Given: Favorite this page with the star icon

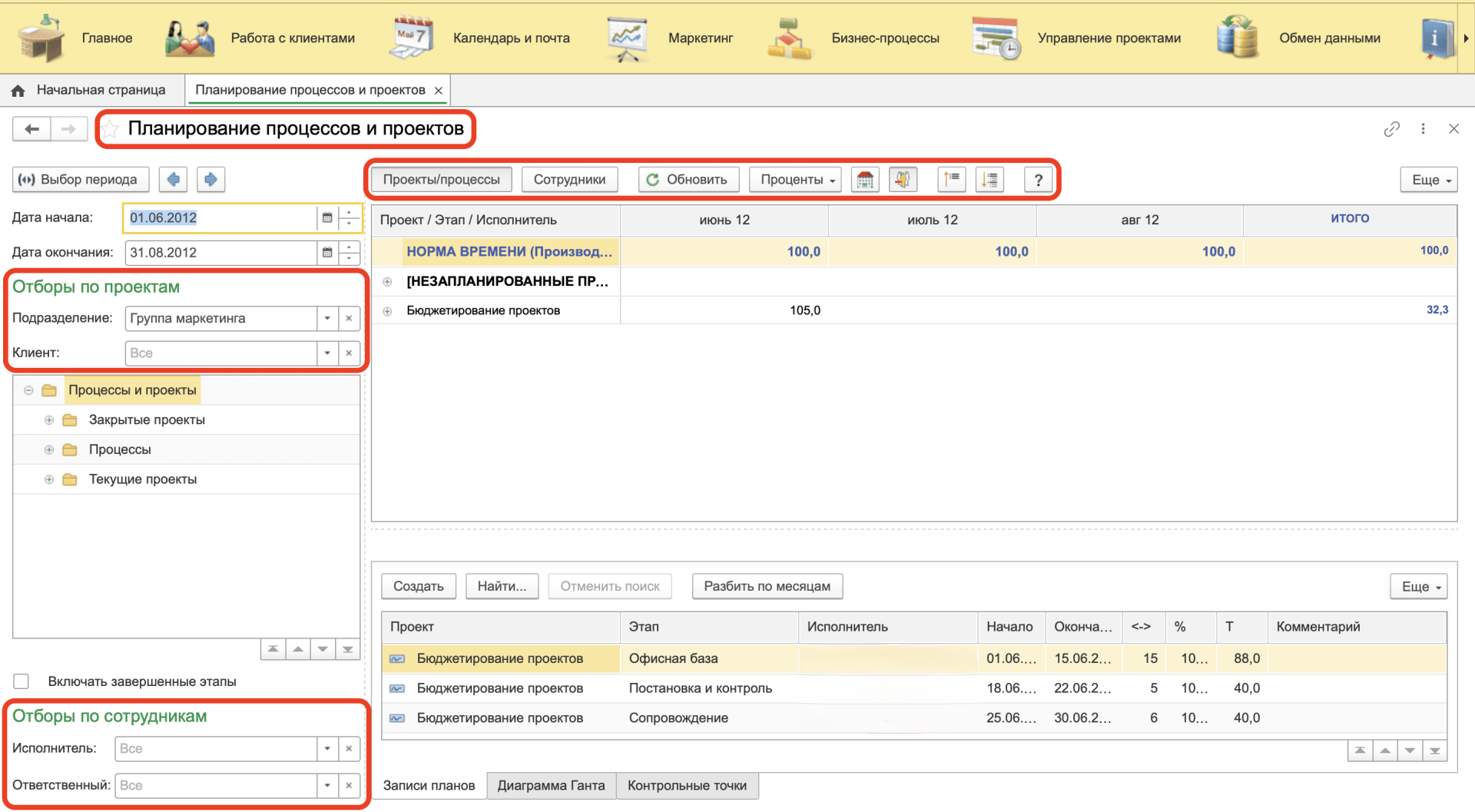Looking at the screenshot, I should coord(111,129).
